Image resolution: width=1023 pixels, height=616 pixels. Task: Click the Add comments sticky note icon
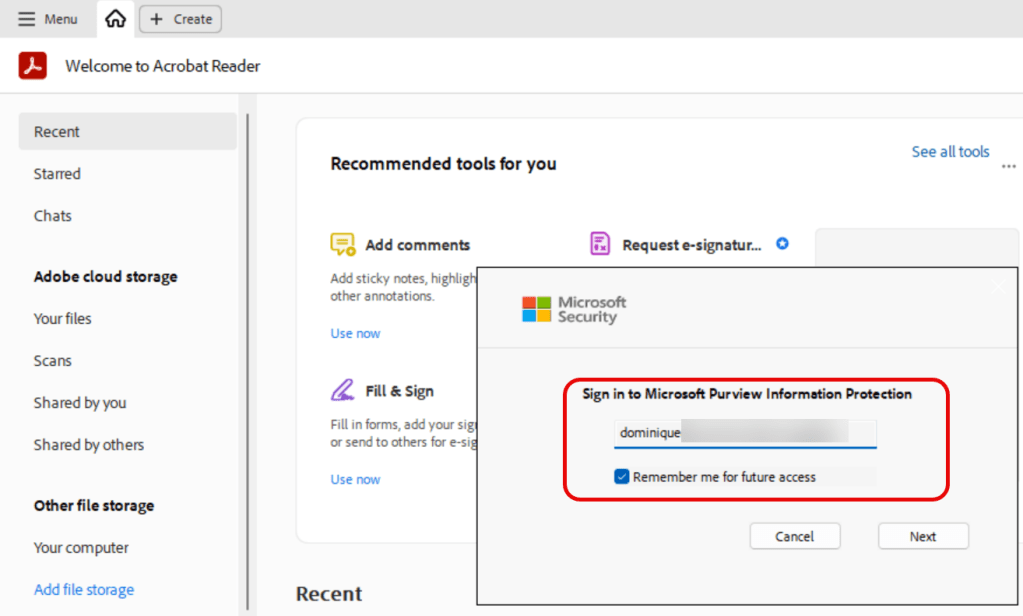pos(343,245)
